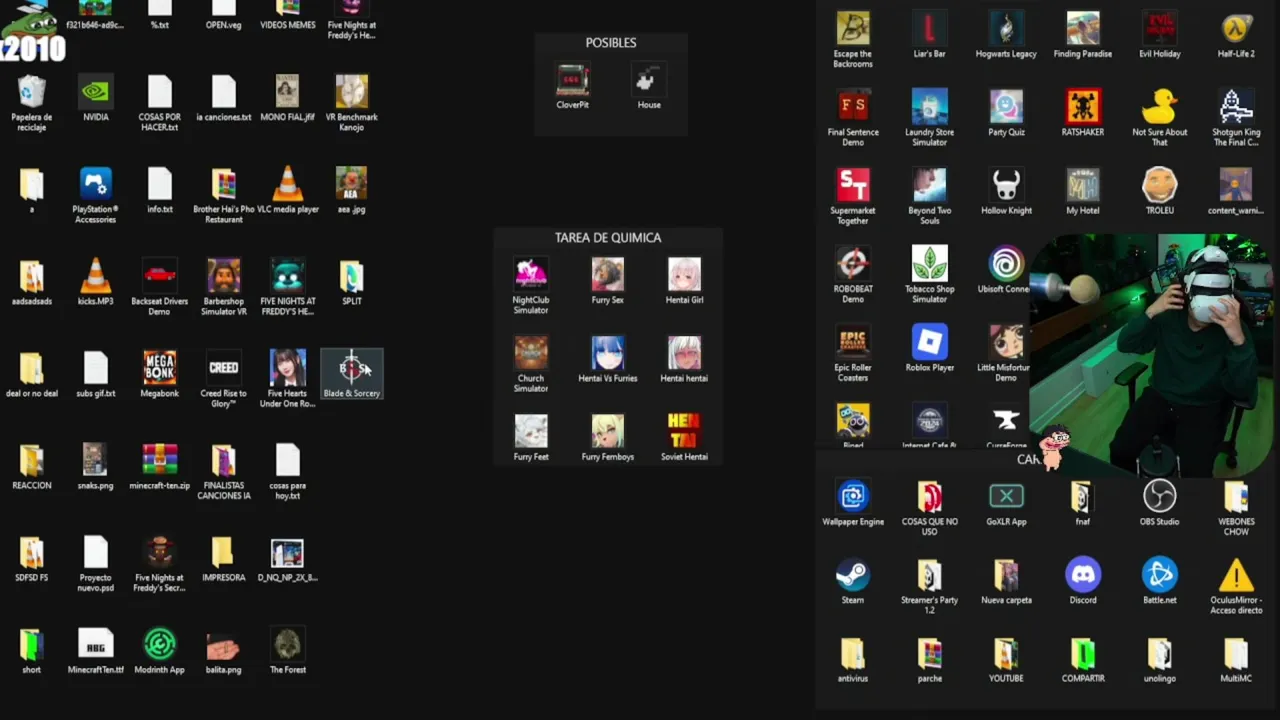Open Five Hearts Under One Roof
The image size is (1280, 720).
(x=288, y=368)
